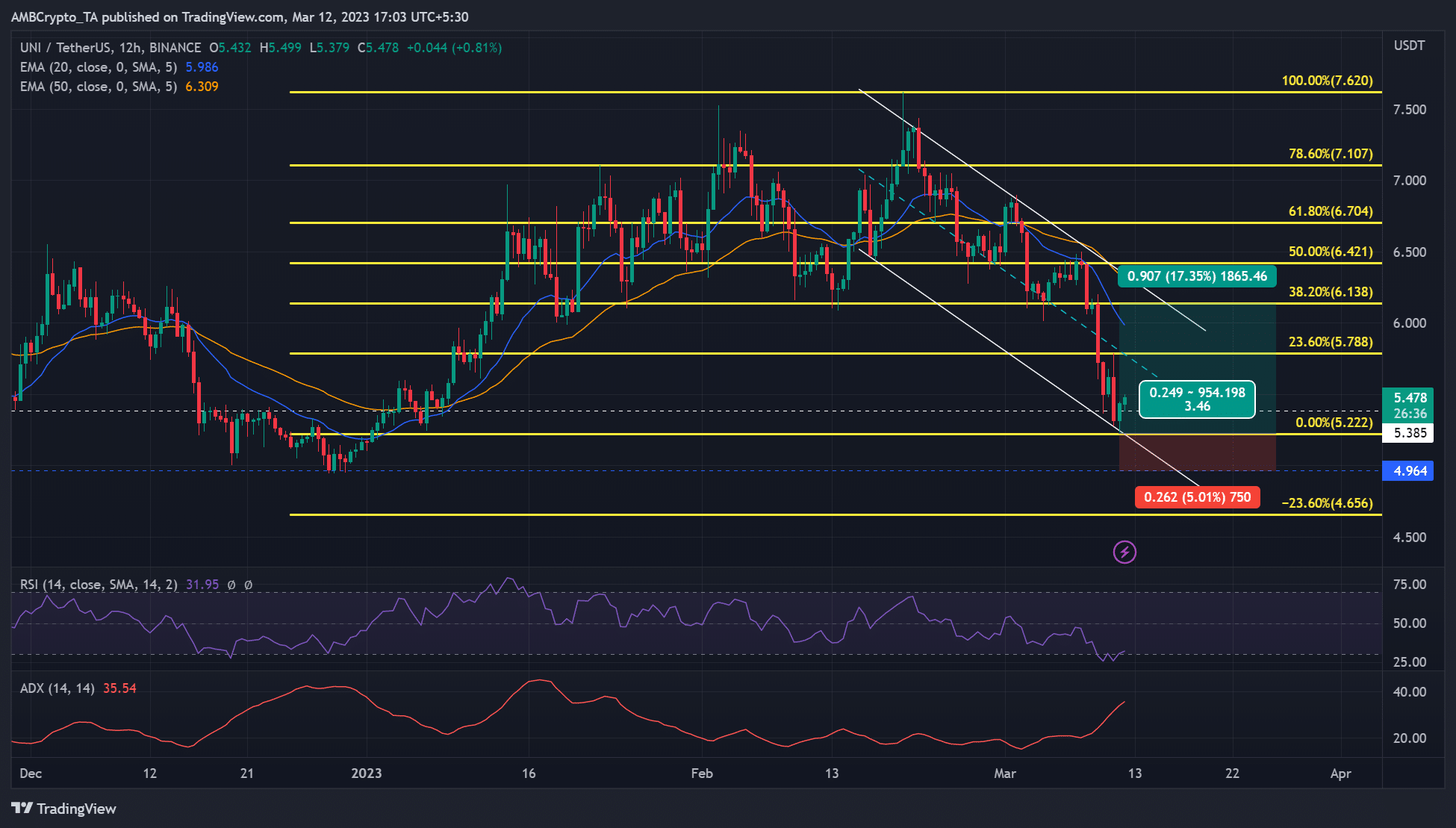
Task: Click the blue 4.964 price level tag
Action: pos(1410,470)
